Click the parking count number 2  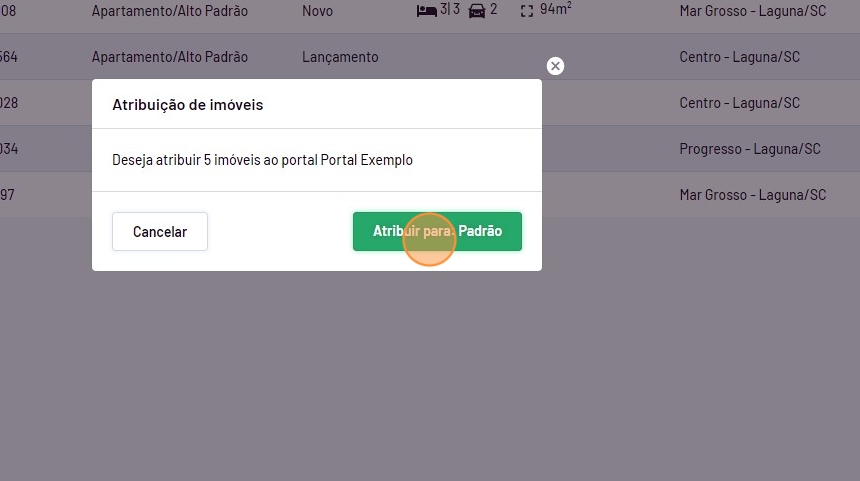coord(493,9)
